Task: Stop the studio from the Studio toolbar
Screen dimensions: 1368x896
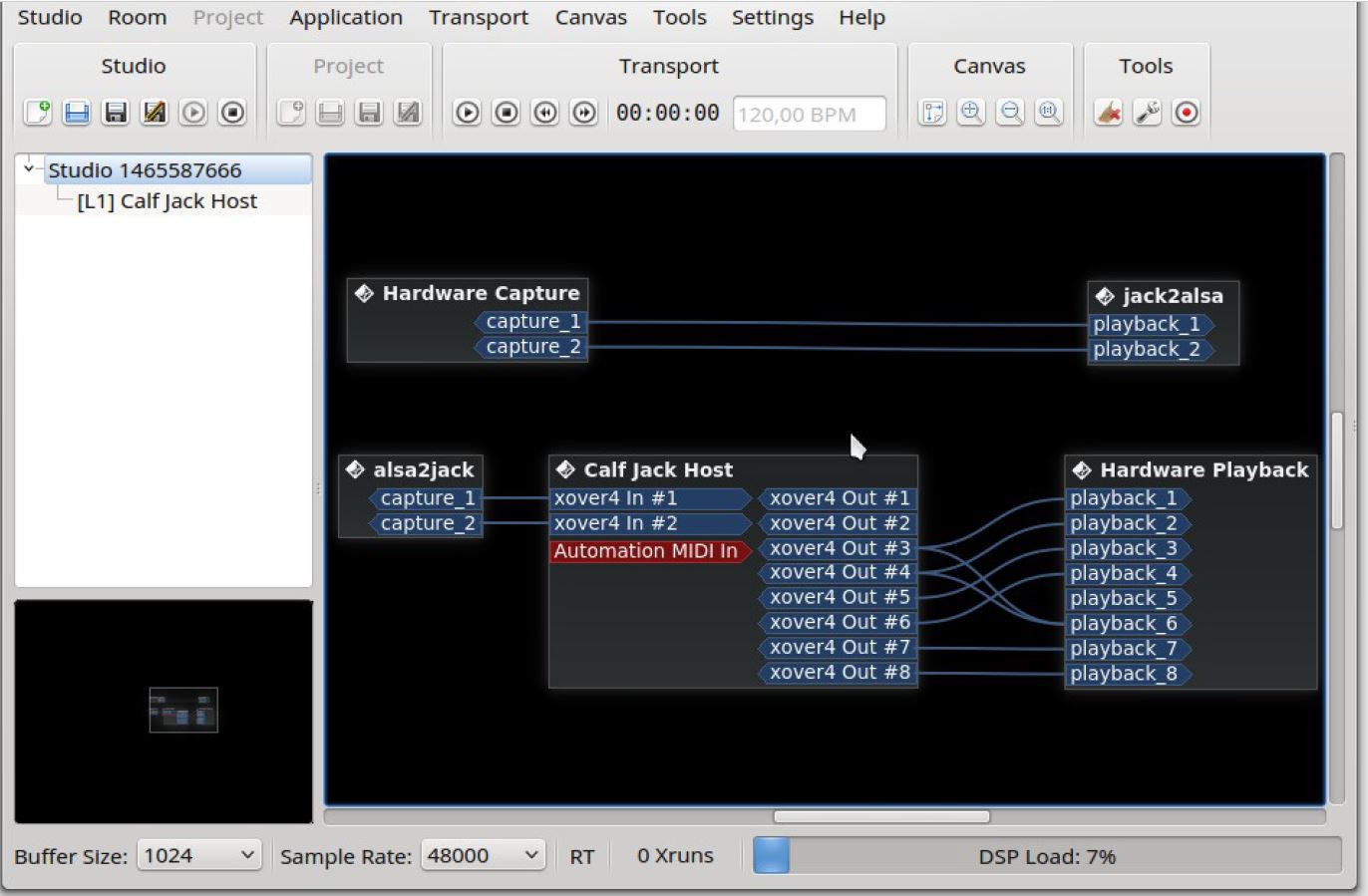Action: (x=232, y=113)
